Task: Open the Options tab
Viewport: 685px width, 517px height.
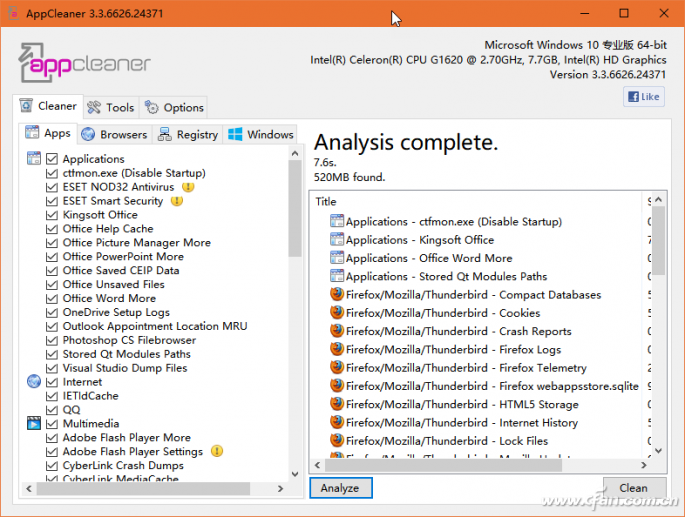Action: click(174, 108)
